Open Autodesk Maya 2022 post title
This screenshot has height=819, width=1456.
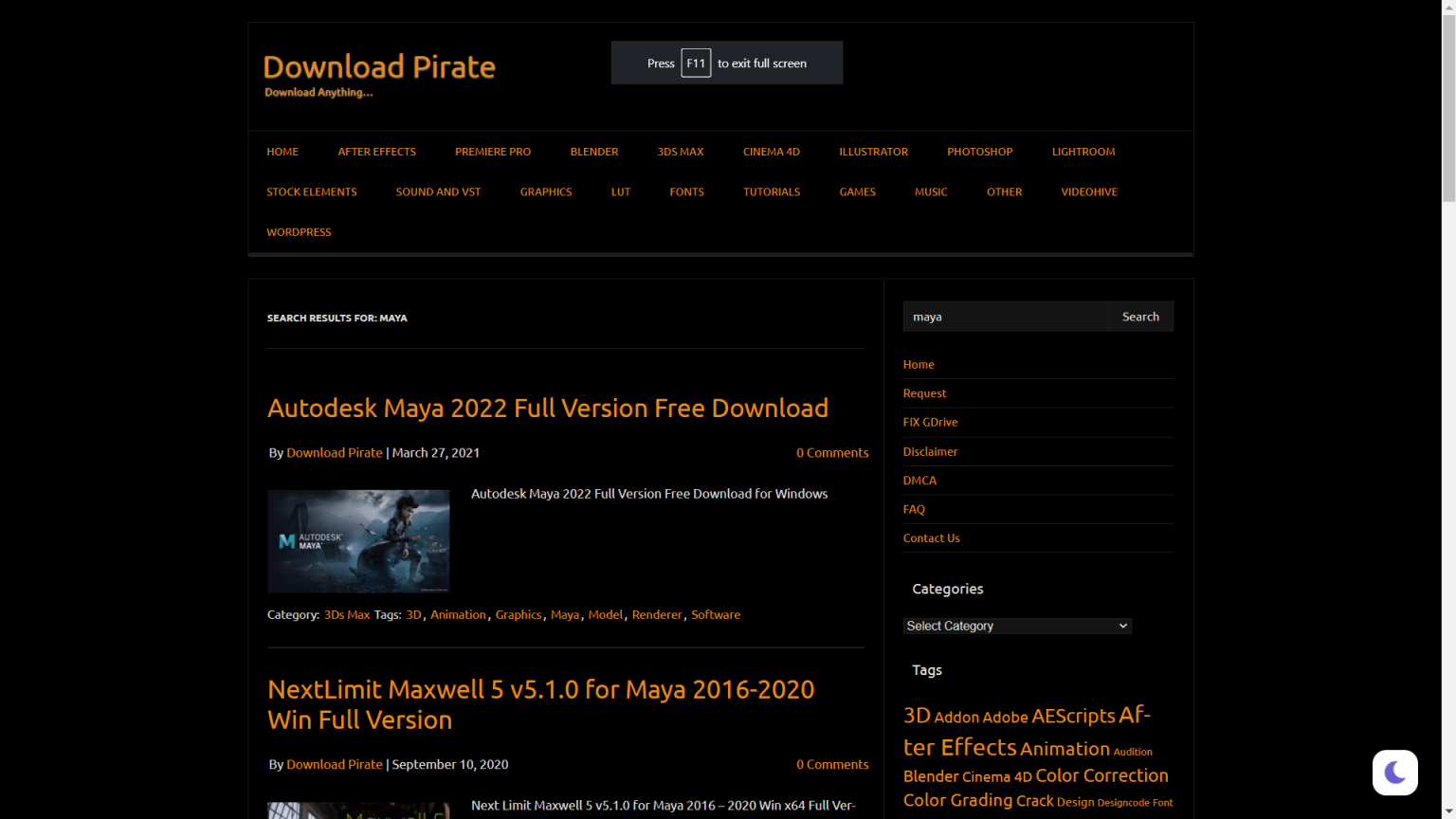tap(548, 408)
